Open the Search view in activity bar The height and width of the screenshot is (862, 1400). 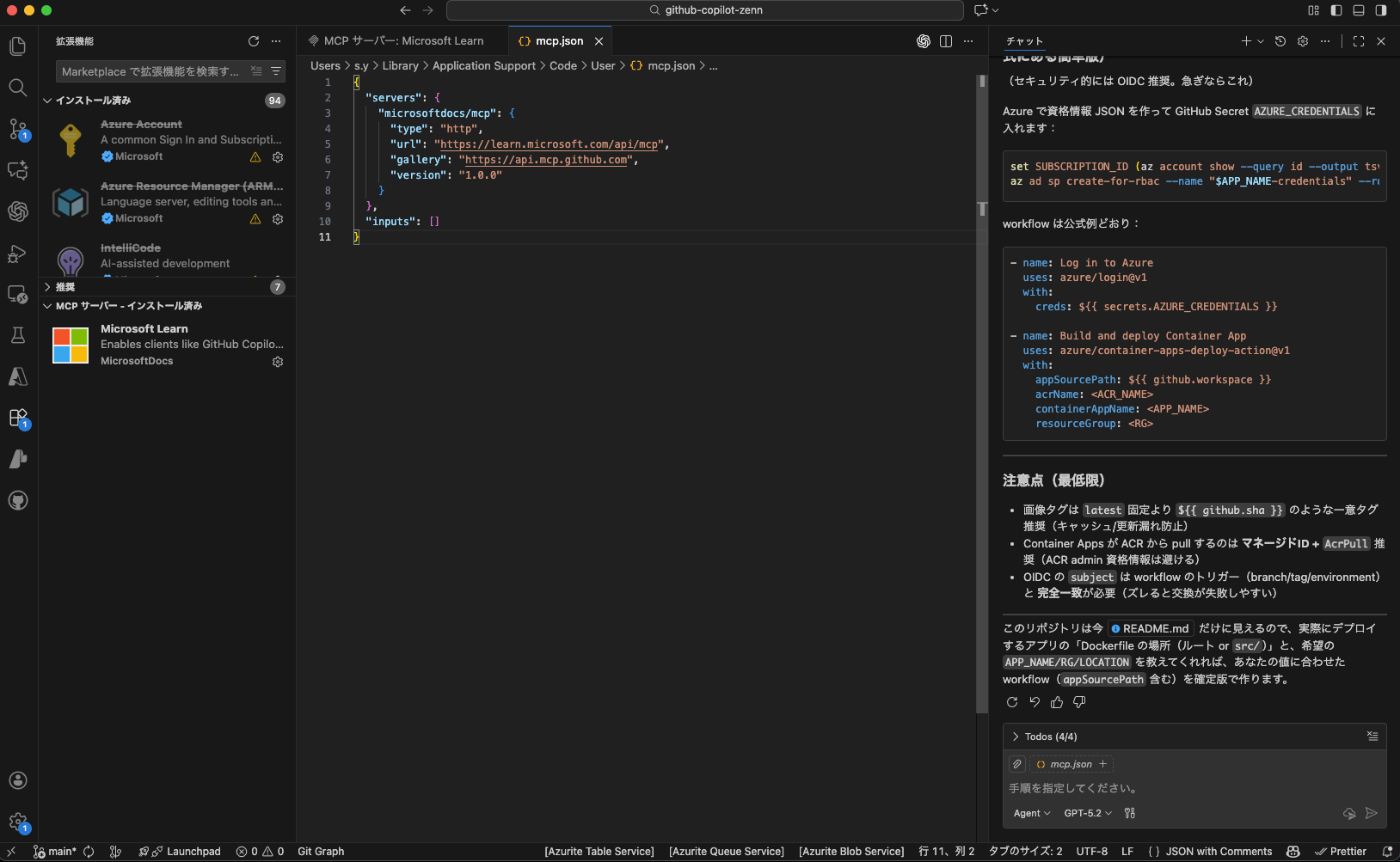point(18,88)
